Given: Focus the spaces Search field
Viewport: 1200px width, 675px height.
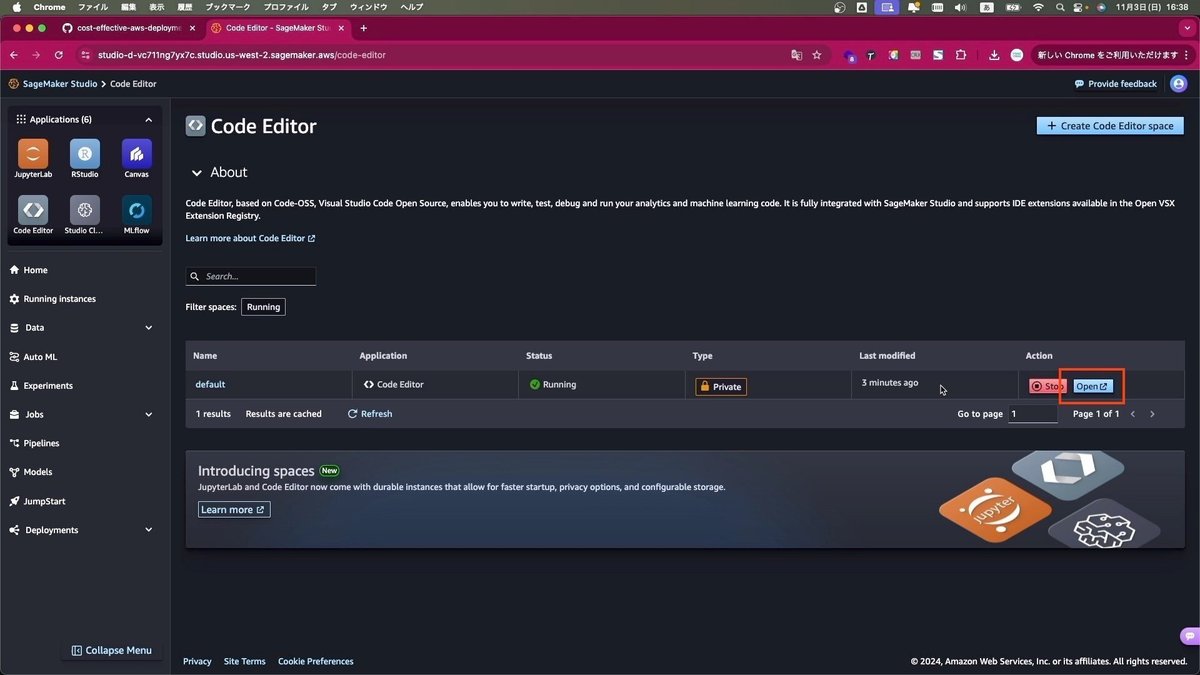Looking at the screenshot, I should coord(251,276).
